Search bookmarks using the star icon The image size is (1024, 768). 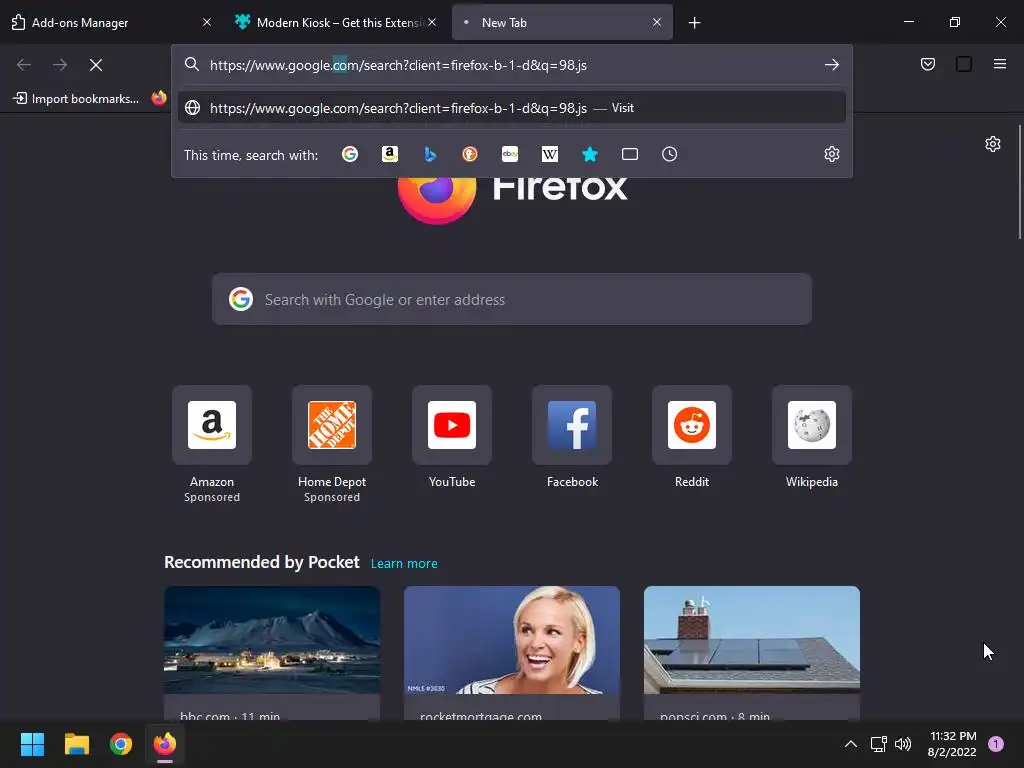[590, 154]
